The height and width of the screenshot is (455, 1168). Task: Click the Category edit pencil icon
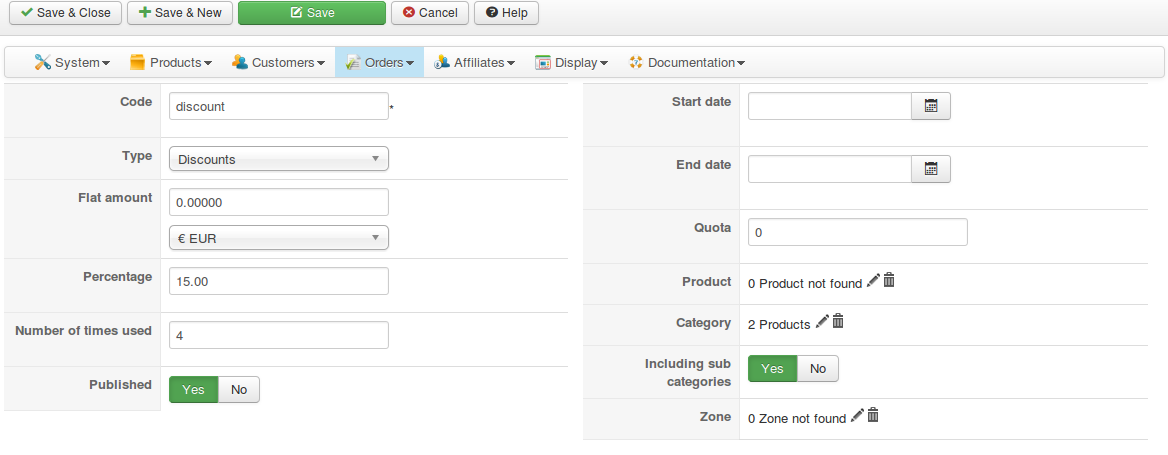click(822, 322)
